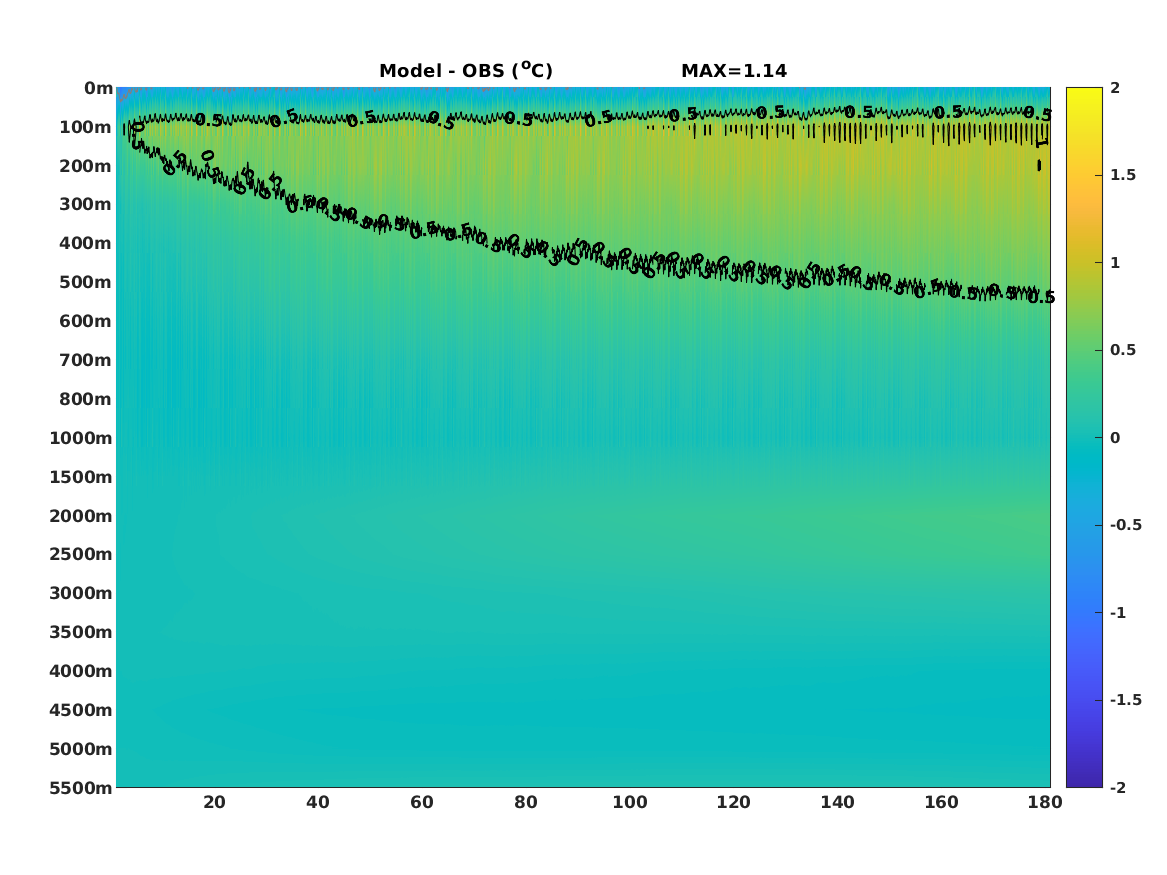The height and width of the screenshot is (875, 1167).
Task: Click the colorbar top label "2"
Action: click(1115, 88)
